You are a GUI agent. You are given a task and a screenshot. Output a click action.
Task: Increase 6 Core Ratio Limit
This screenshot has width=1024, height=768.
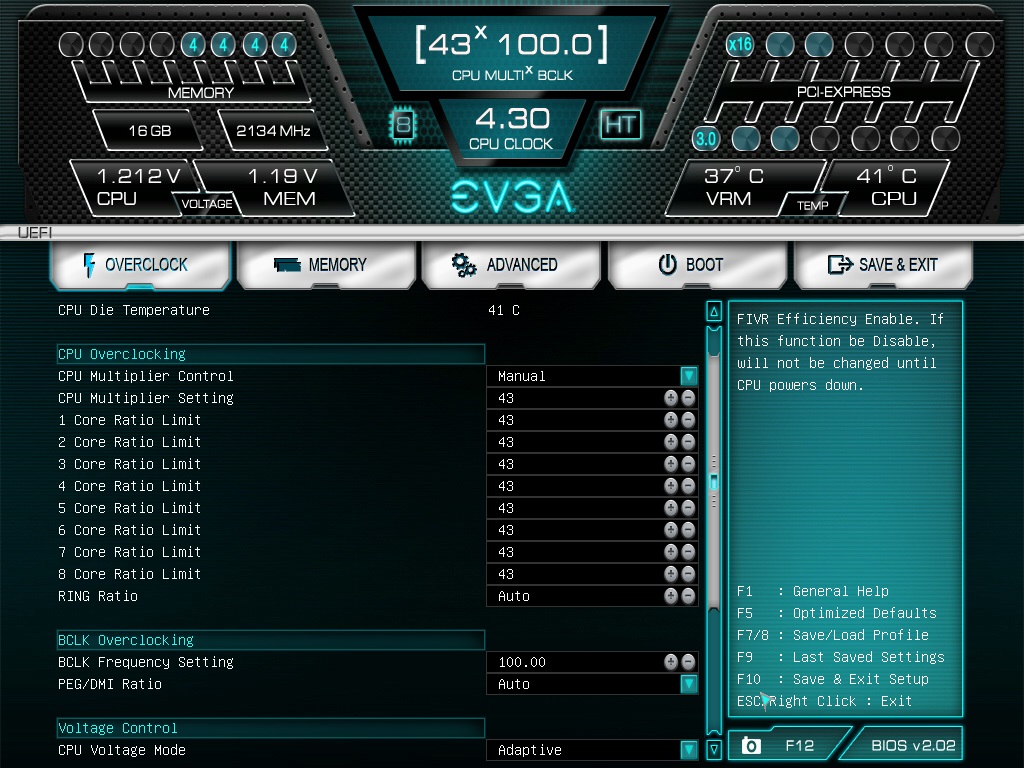pos(671,530)
